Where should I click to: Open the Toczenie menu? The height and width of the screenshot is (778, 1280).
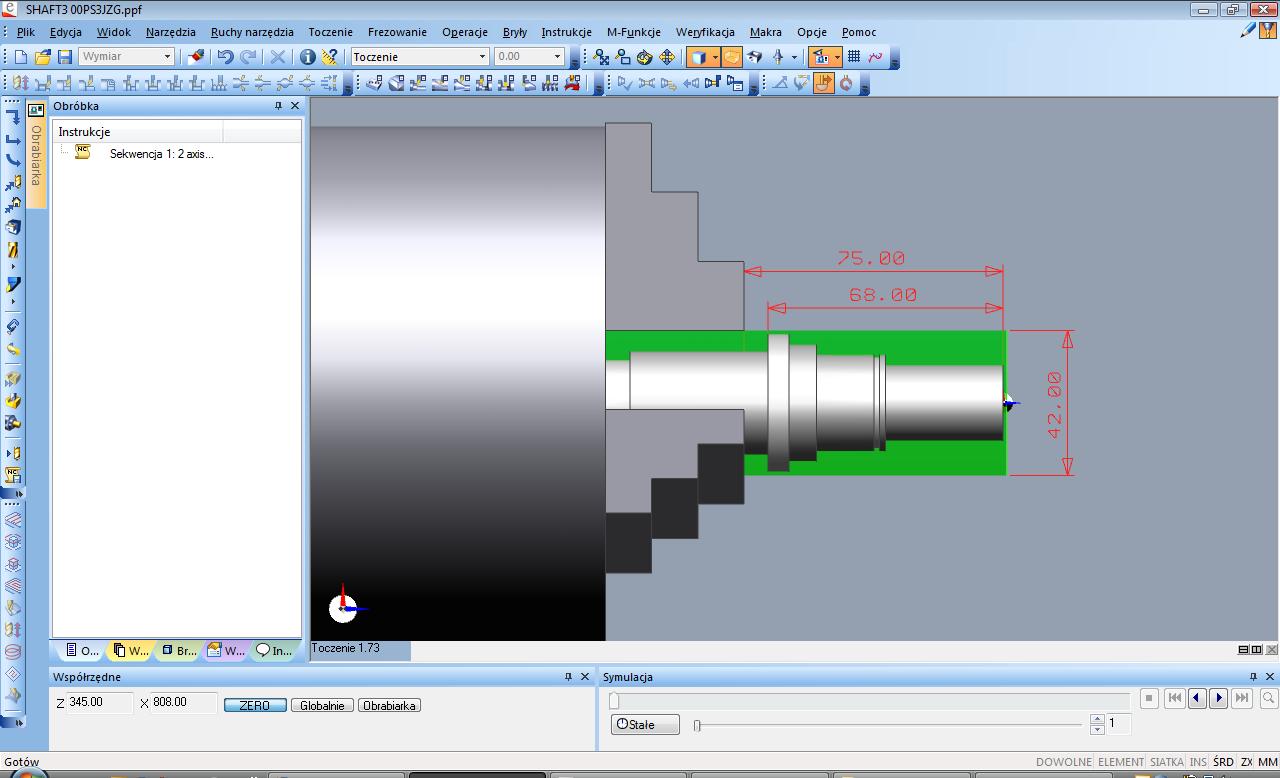[330, 32]
